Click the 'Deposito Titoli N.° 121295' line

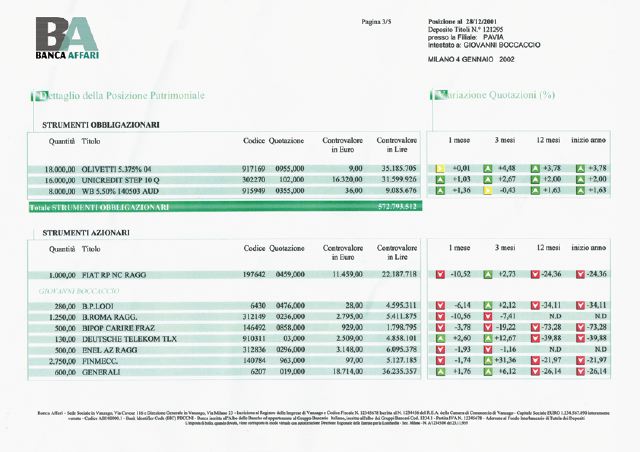[x=465, y=29]
